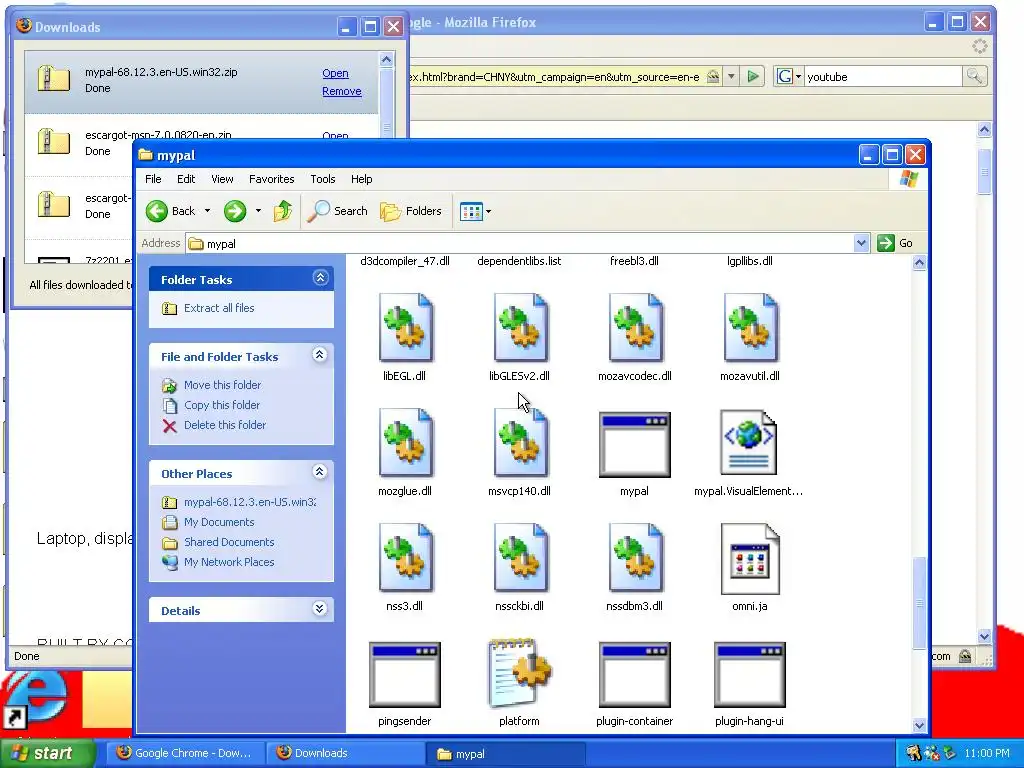Collapse the Folder Tasks panel
This screenshot has height=768, width=1024.
[x=320, y=278]
